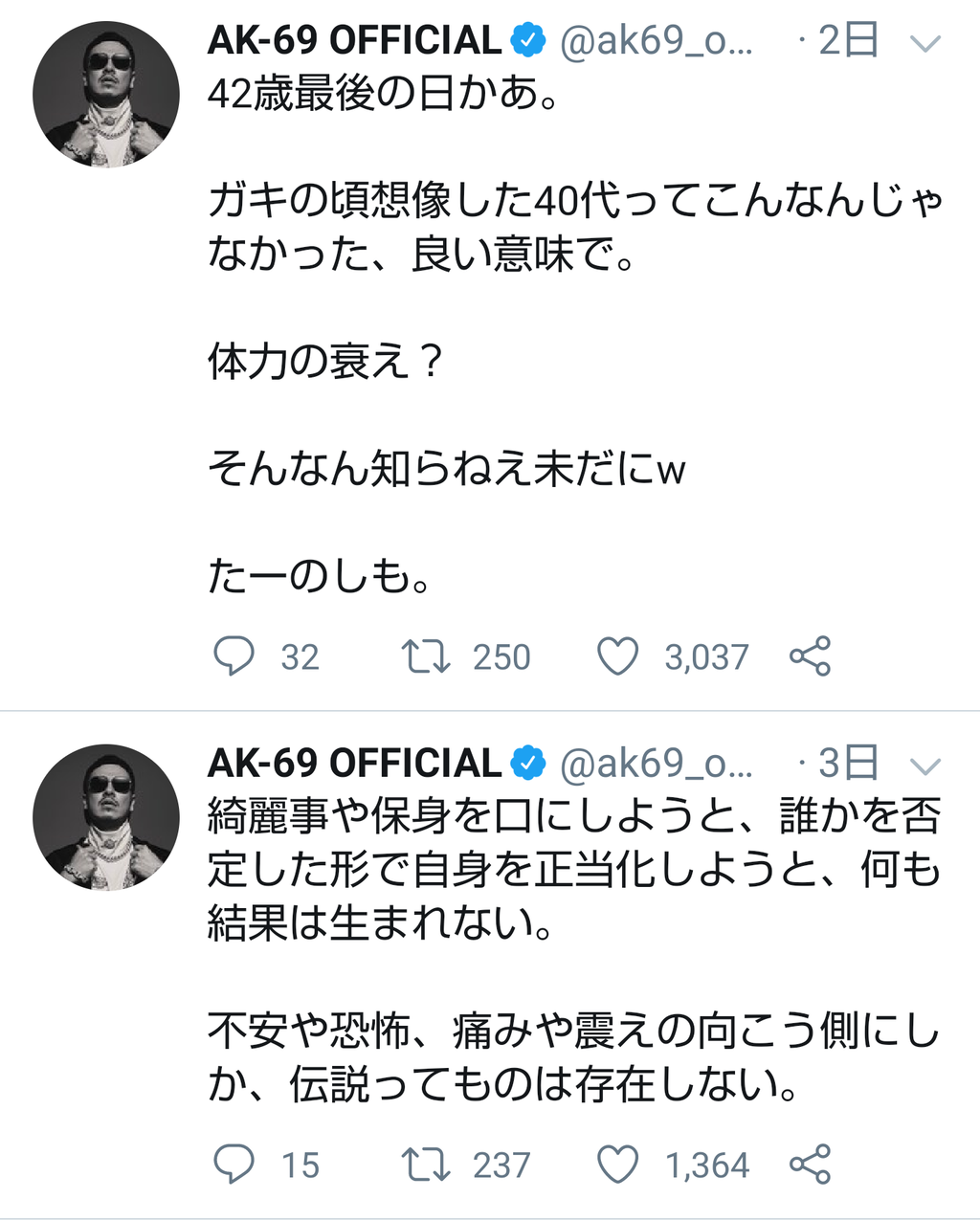Open AK-69 OFFICIAL name on second tweet
Viewport: 980px width, 1221px height.
pyautogui.click(x=354, y=764)
